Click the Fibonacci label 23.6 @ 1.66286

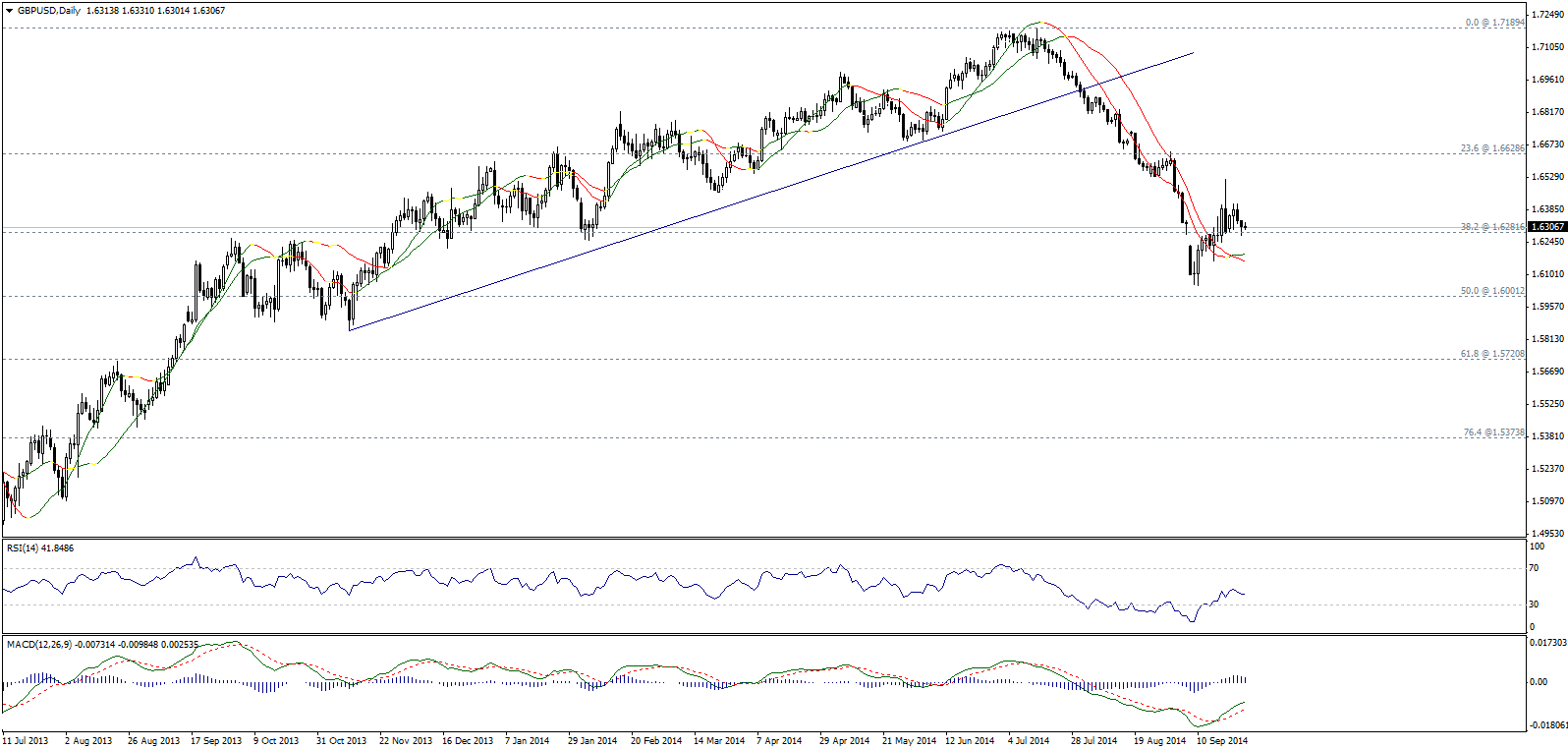pos(1493,148)
